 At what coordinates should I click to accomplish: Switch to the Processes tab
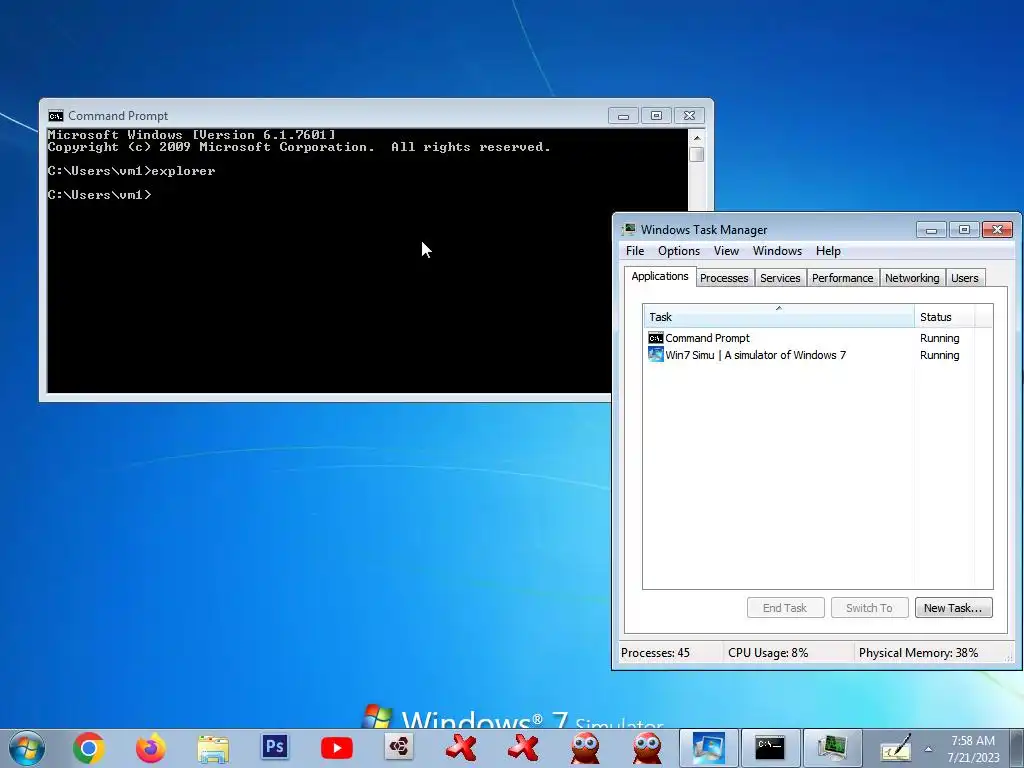[724, 278]
